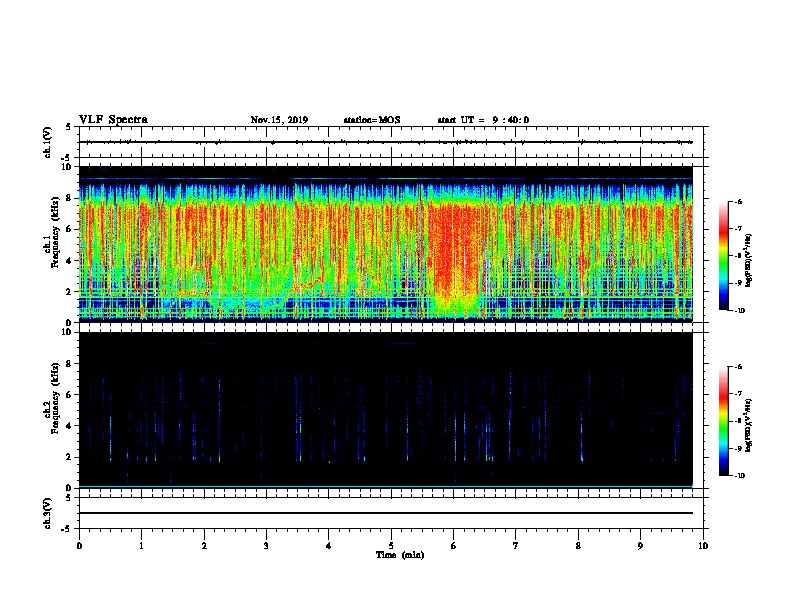Select the ch.1 colorbar log(PSD) unit label
Image resolution: width=792 pixels, height=612 pixels.
(x=749, y=260)
